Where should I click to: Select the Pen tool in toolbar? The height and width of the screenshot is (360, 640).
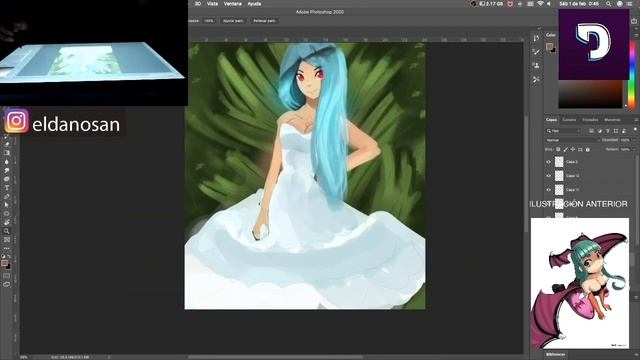tap(7, 196)
